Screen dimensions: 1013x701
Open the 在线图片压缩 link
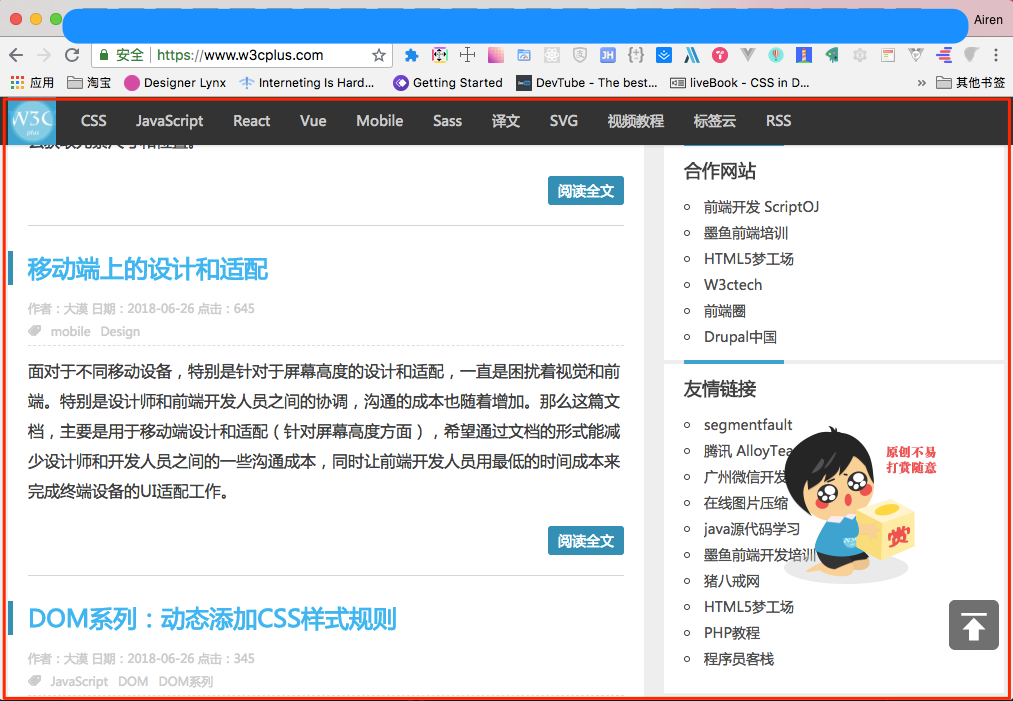(746, 503)
